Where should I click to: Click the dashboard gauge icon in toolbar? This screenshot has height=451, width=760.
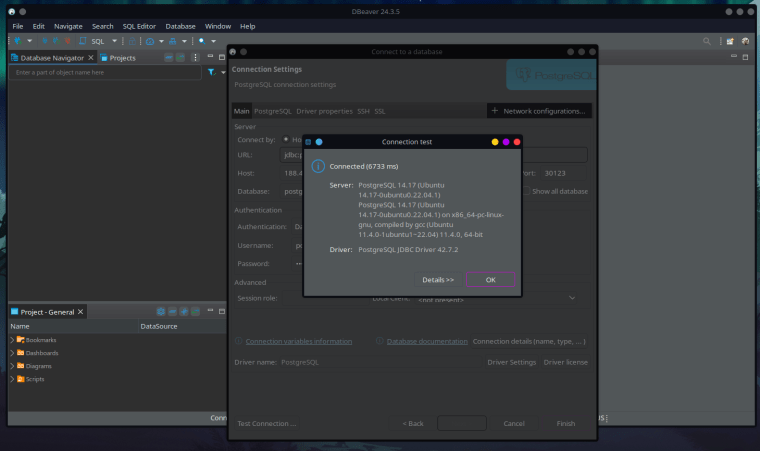150,41
